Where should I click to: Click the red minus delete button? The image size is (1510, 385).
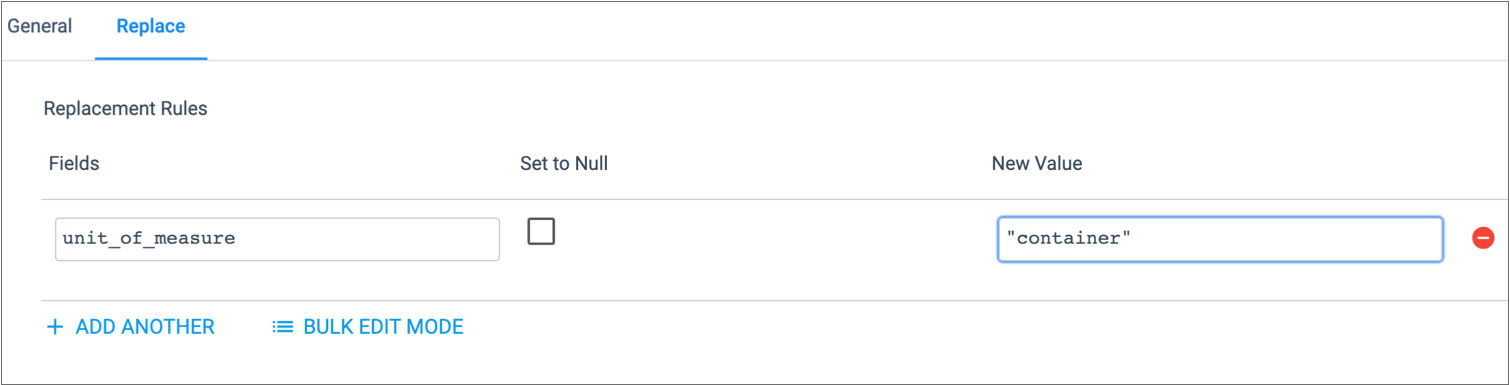click(1483, 239)
